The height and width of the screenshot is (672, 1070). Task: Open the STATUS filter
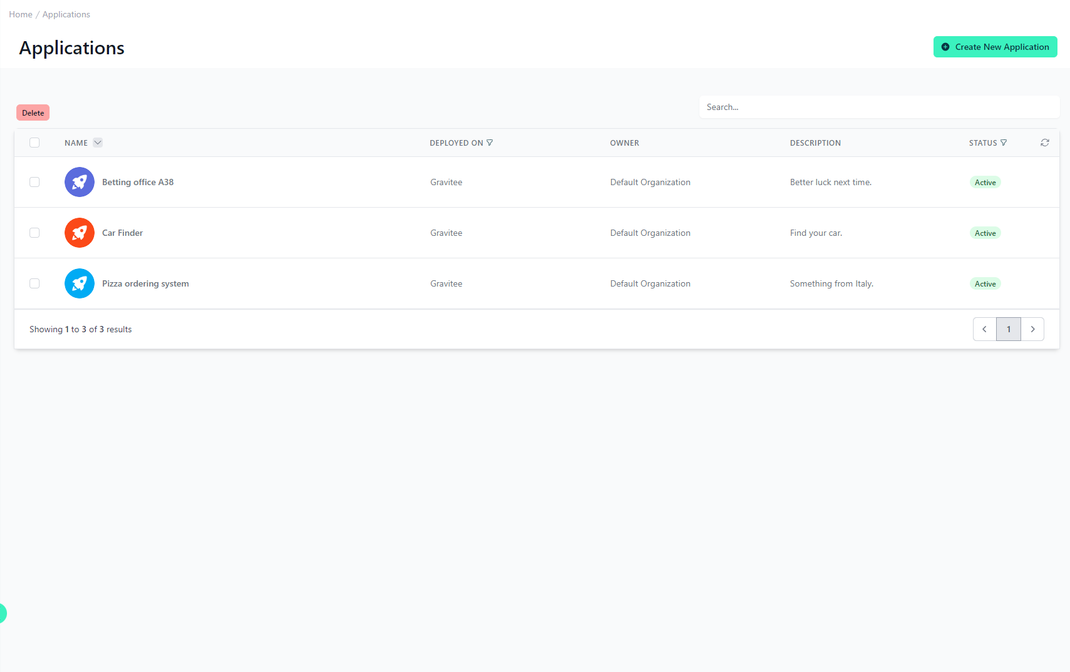[x=1004, y=142]
